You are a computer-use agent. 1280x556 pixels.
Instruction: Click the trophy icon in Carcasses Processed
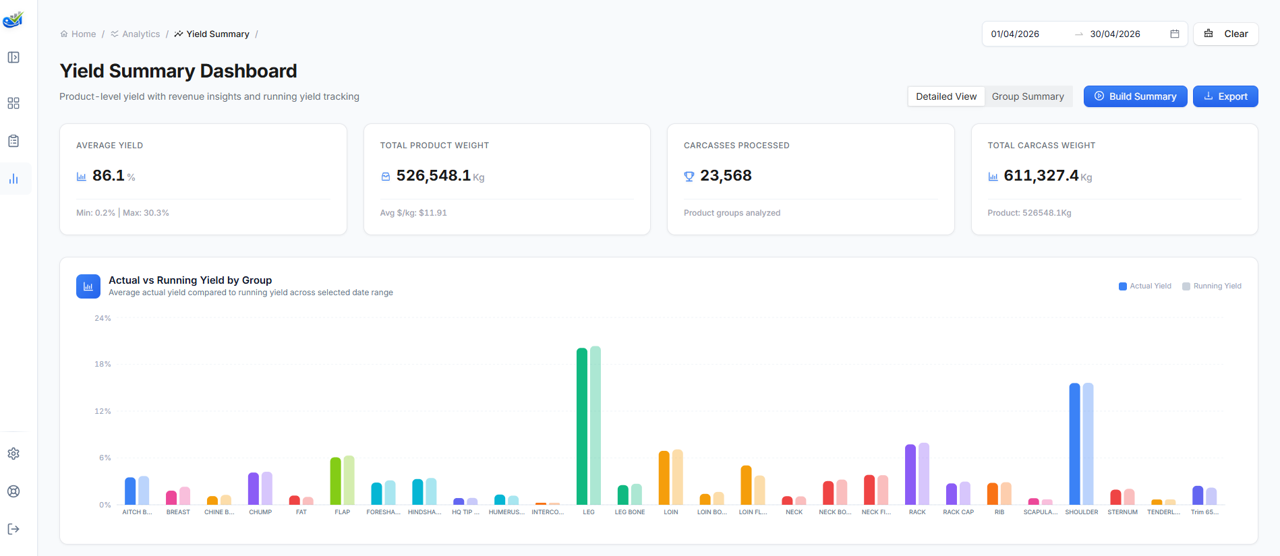[x=689, y=177]
